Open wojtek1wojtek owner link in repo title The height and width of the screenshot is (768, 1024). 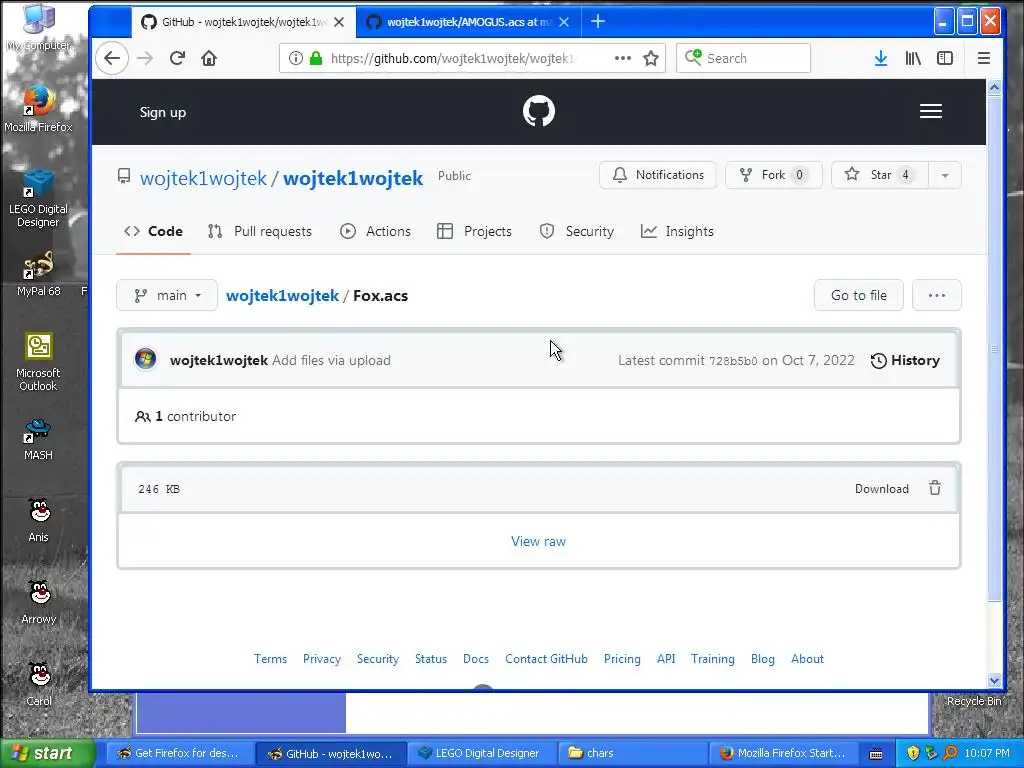pos(203,178)
